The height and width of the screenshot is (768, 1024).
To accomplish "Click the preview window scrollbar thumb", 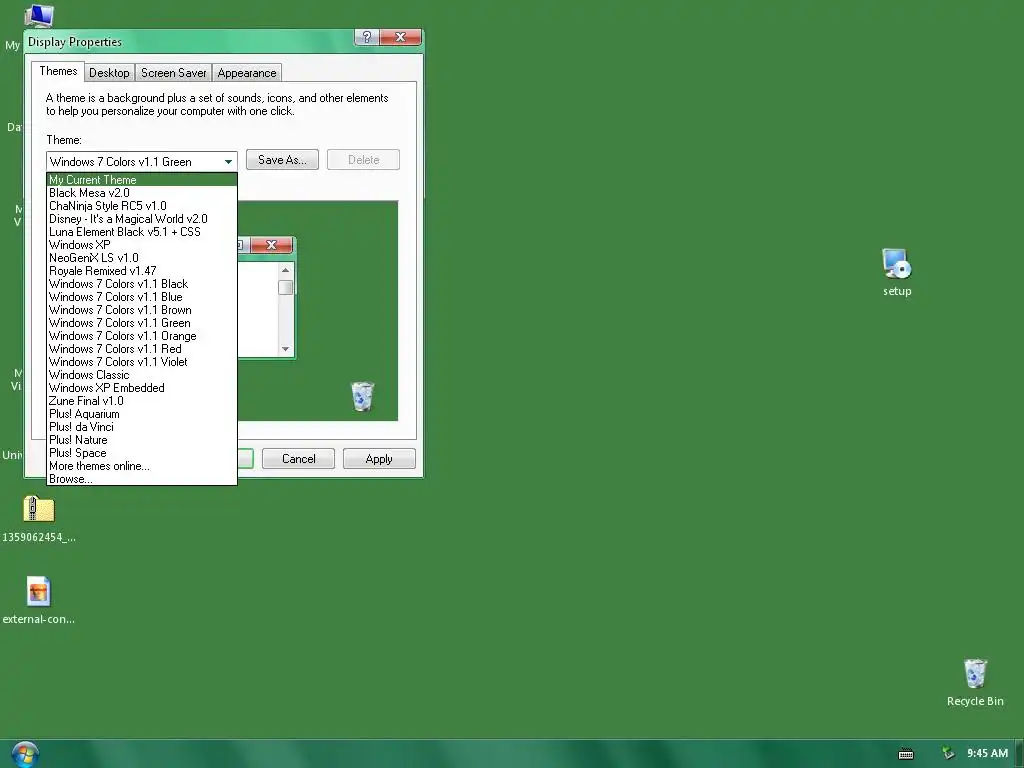I will (x=285, y=287).
